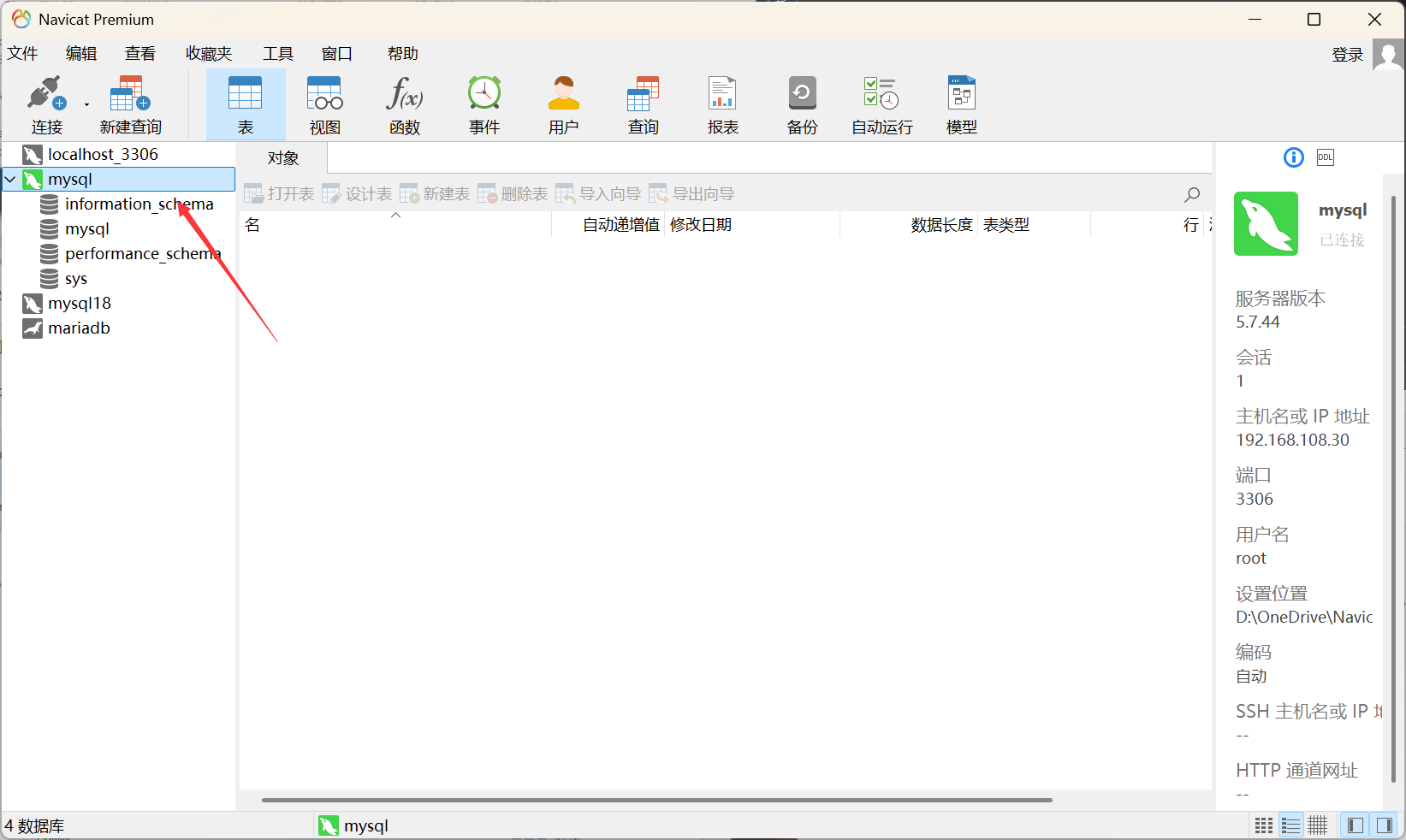Collapse the mysql connection tree node
The image size is (1406, 840).
coord(10,180)
